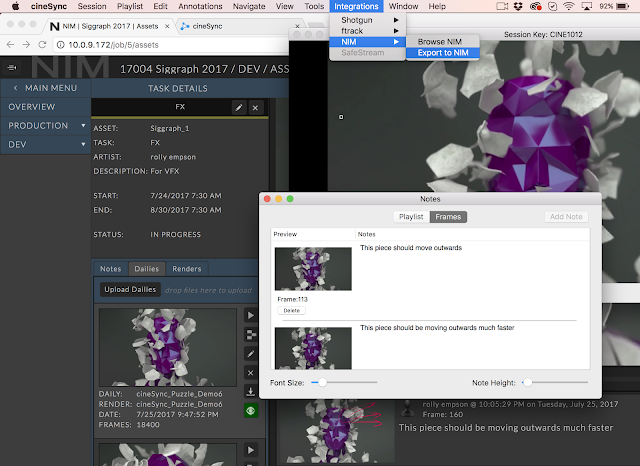
Task: Close the NIM Siggraph 2017 Assets tab
Action: (167, 26)
